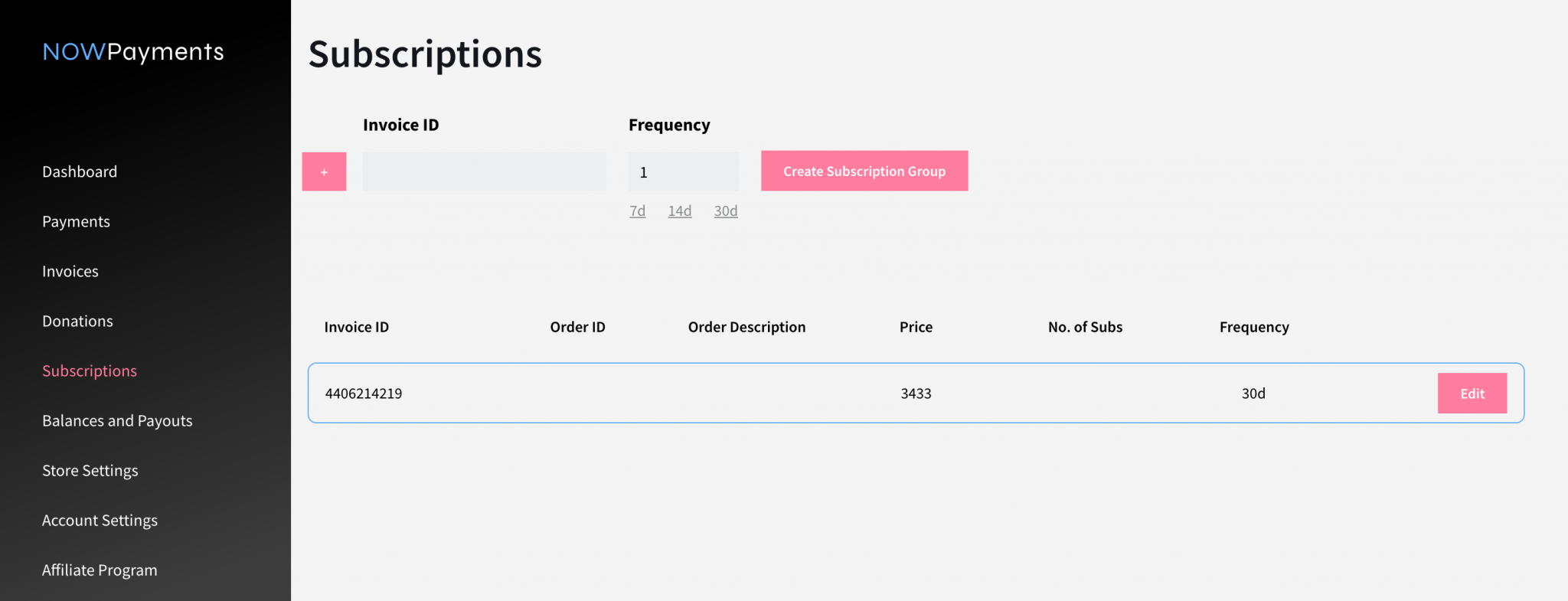Screen dimensions: 1568x601
Task: Click the Subscriptions page heading
Action: 424,54
